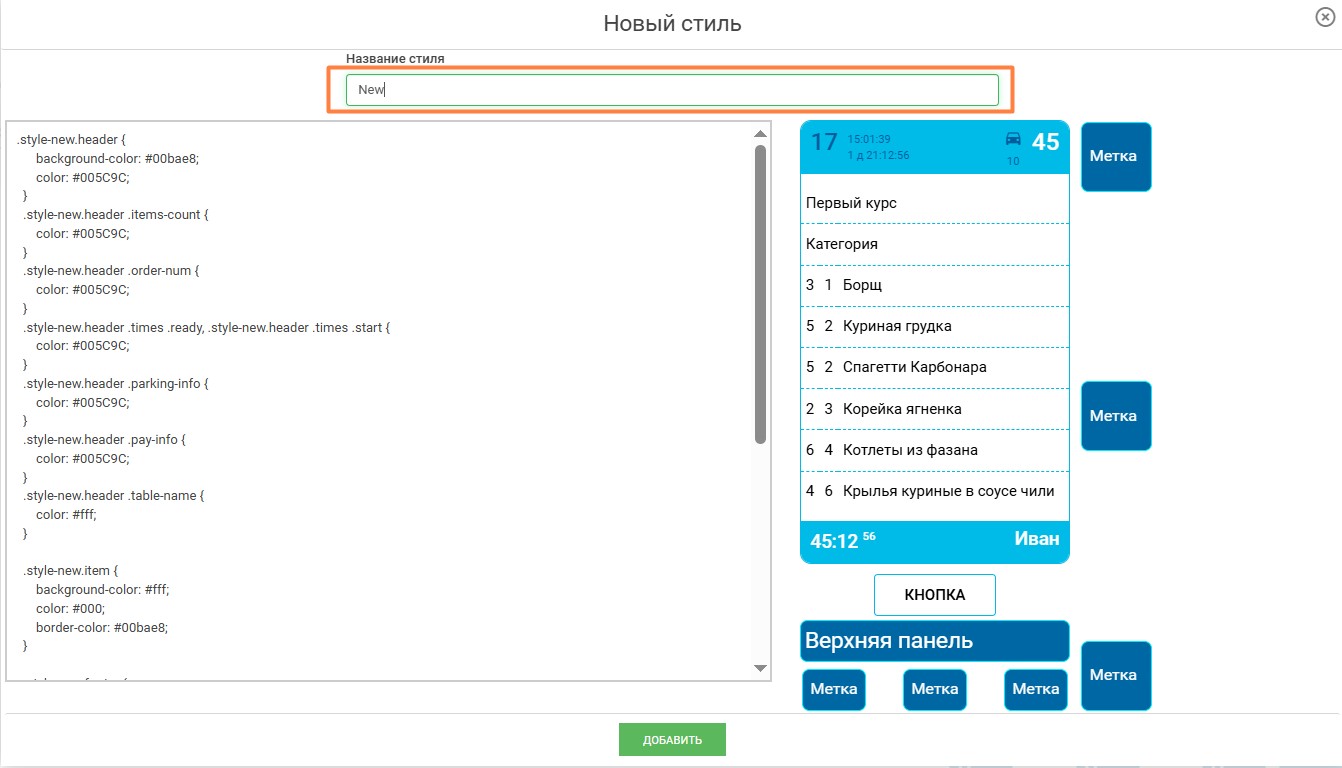Image resolution: width=1342 pixels, height=768 pixels.
Task: Close the new style dialog
Action: click(x=1325, y=17)
